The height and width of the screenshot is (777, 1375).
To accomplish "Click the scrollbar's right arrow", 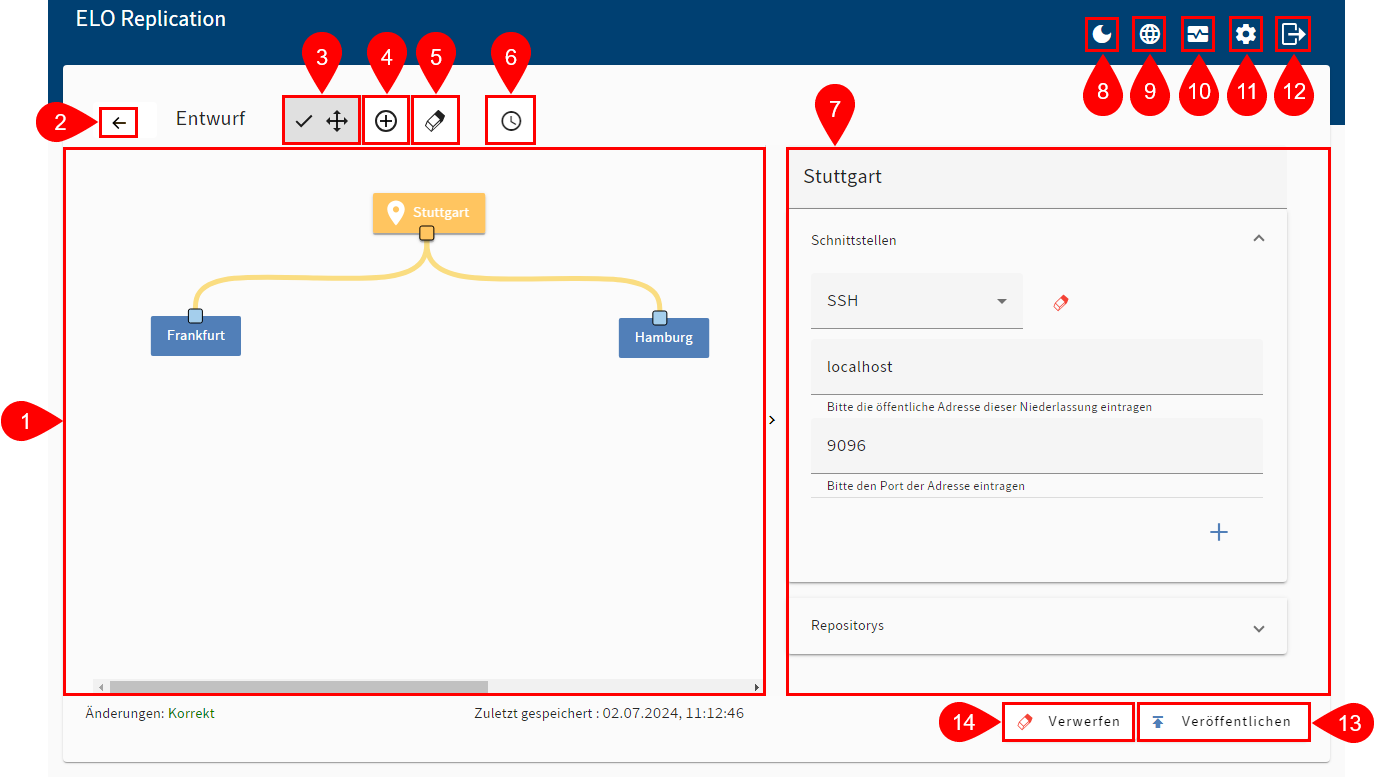I will click(x=756, y=687).
